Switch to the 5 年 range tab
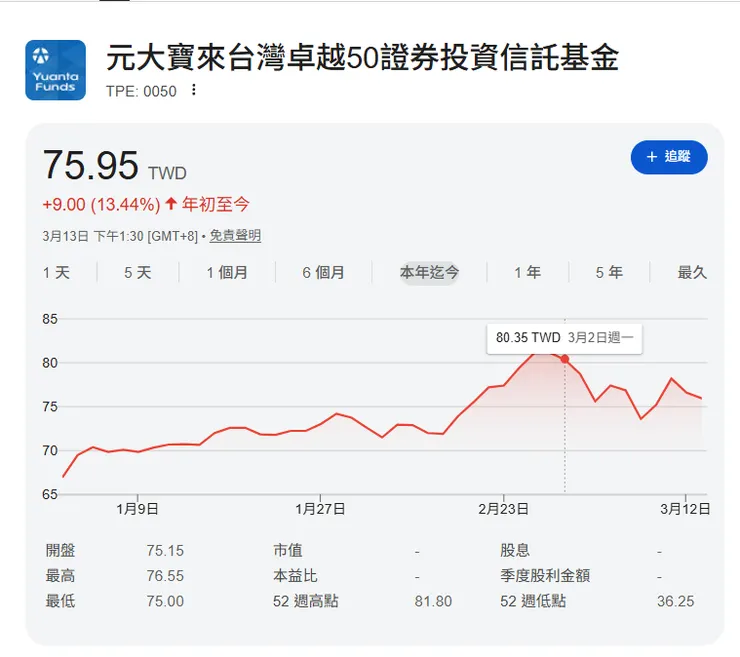Screen dimensions: 740x657 click(609, 272)
